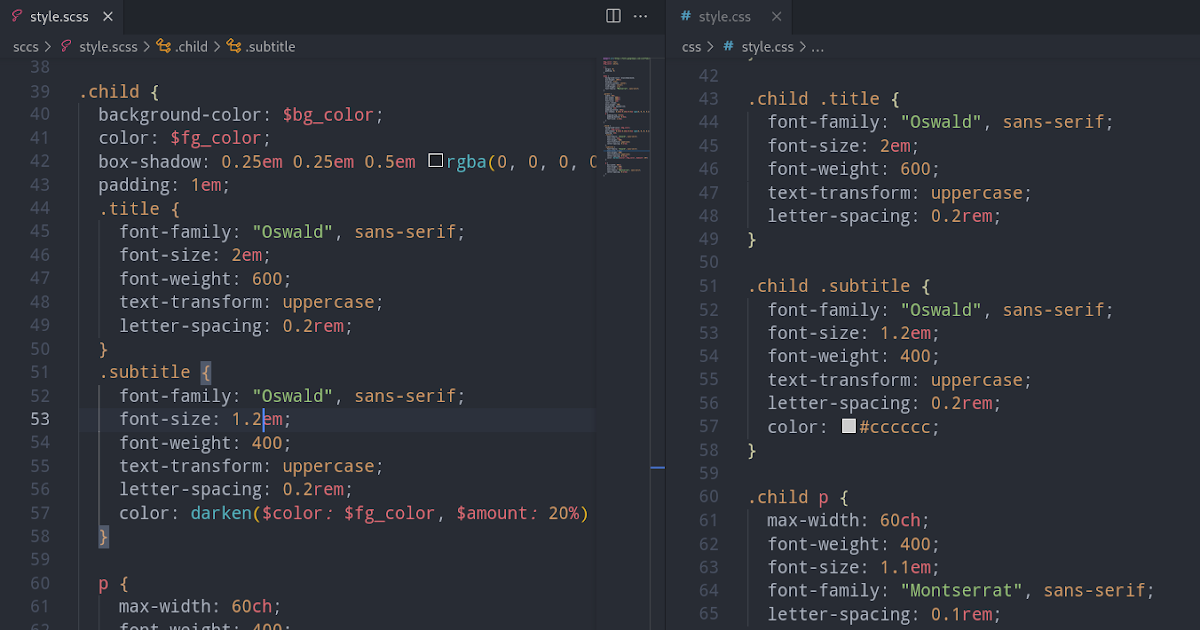Click the pink Sass icon in the breadcrumb bar
The height and width of the screenshot is (630, 1200).
65,46
